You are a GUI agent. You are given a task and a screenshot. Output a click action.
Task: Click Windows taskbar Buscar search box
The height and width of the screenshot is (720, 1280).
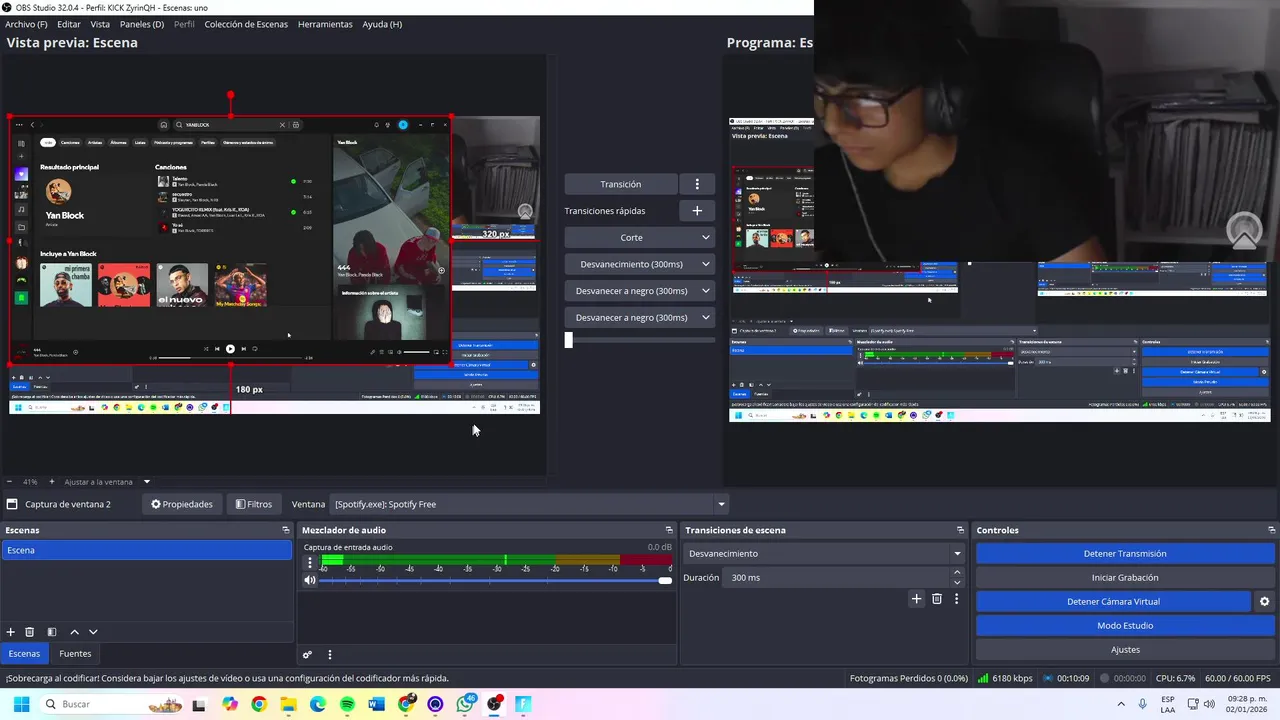[x=110, y=704]
